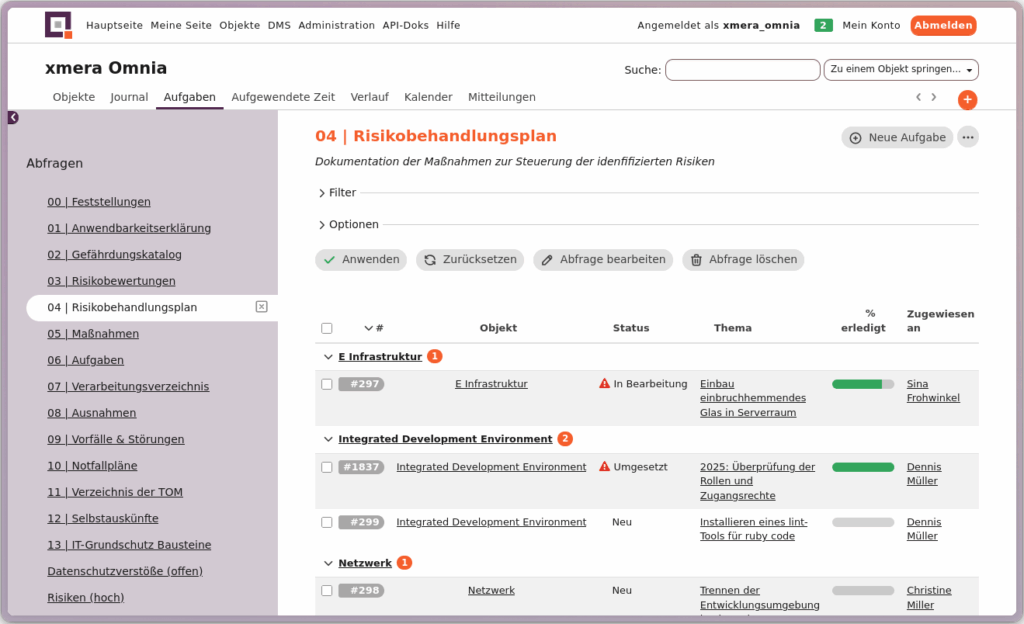Click the Neue Aufgabe button
The image size is (1024, 624).
tap(897, 137)
